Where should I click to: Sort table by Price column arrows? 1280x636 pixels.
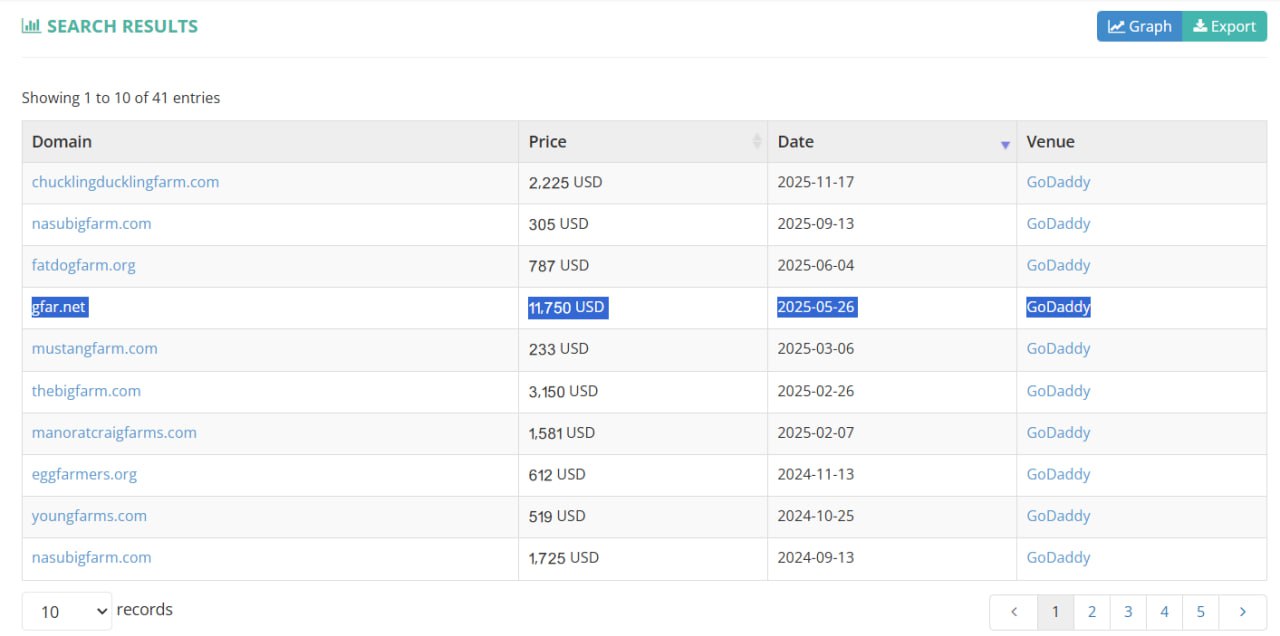757,142
